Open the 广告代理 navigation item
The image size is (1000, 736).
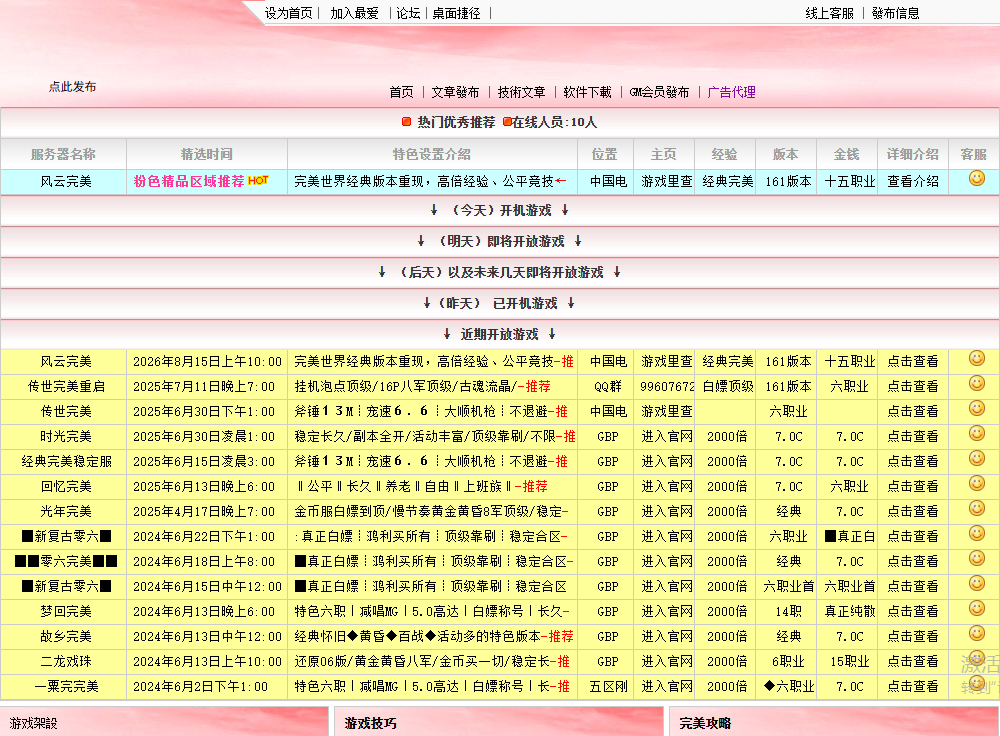[732, 92]
